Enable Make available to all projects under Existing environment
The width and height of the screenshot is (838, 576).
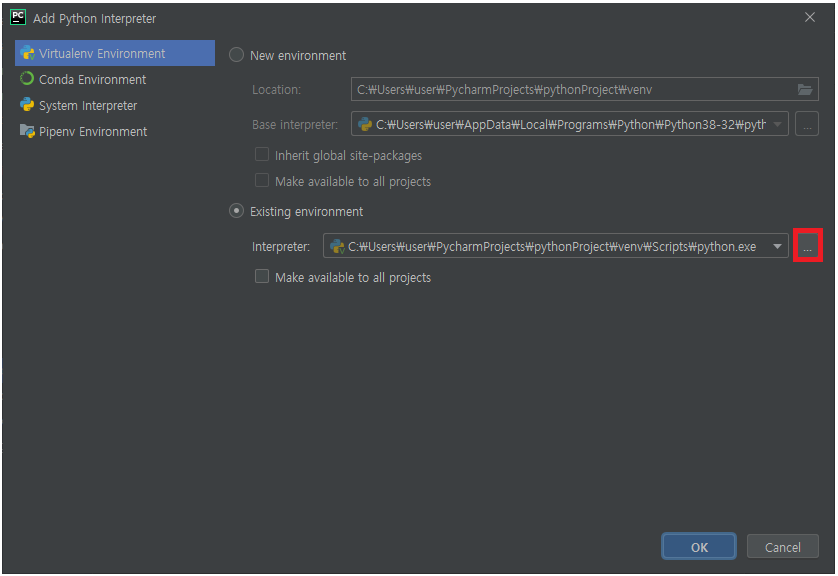(262, 276)
